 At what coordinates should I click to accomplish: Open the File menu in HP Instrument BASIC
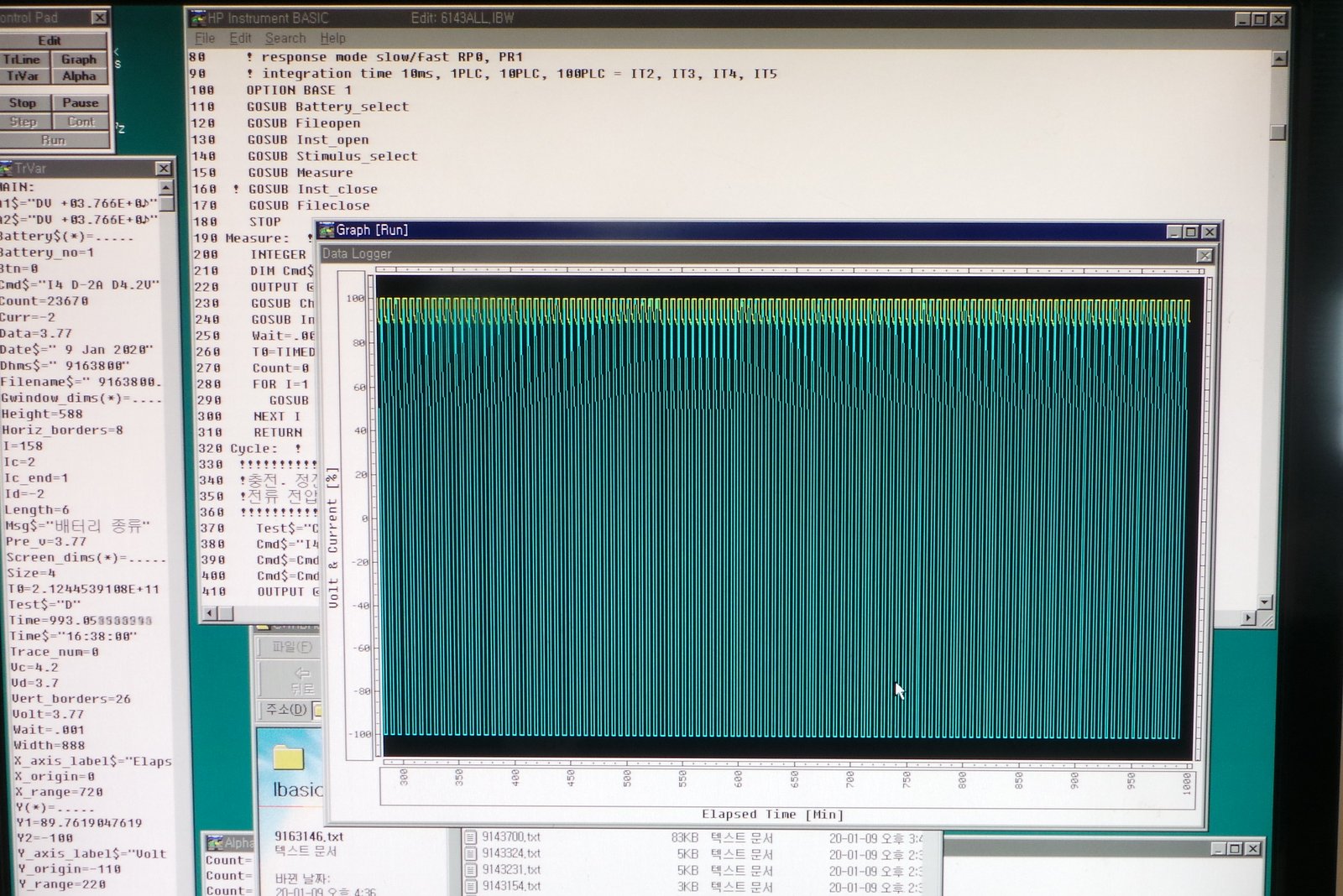point(204,39)
